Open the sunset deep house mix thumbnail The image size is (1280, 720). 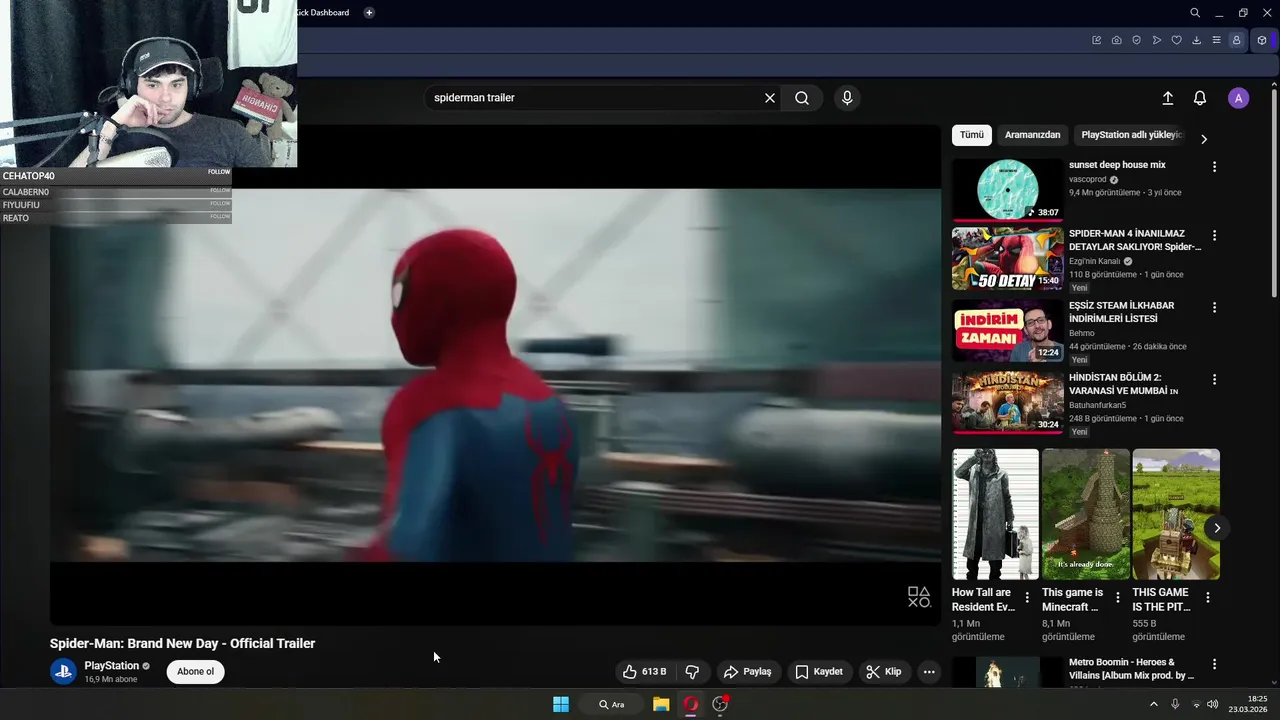(1007, 190)
